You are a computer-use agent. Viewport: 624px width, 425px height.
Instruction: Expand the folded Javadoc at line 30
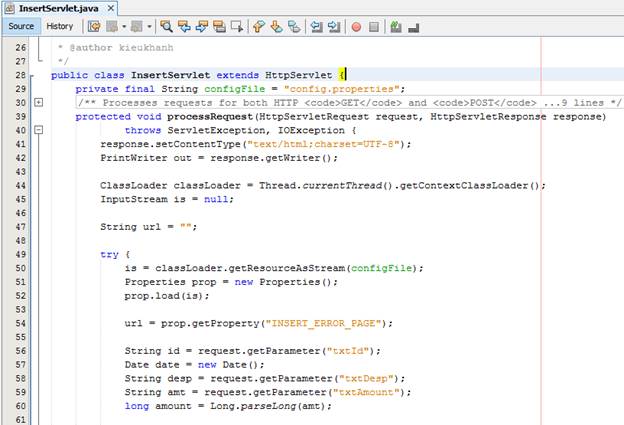(x=39, y=102)
